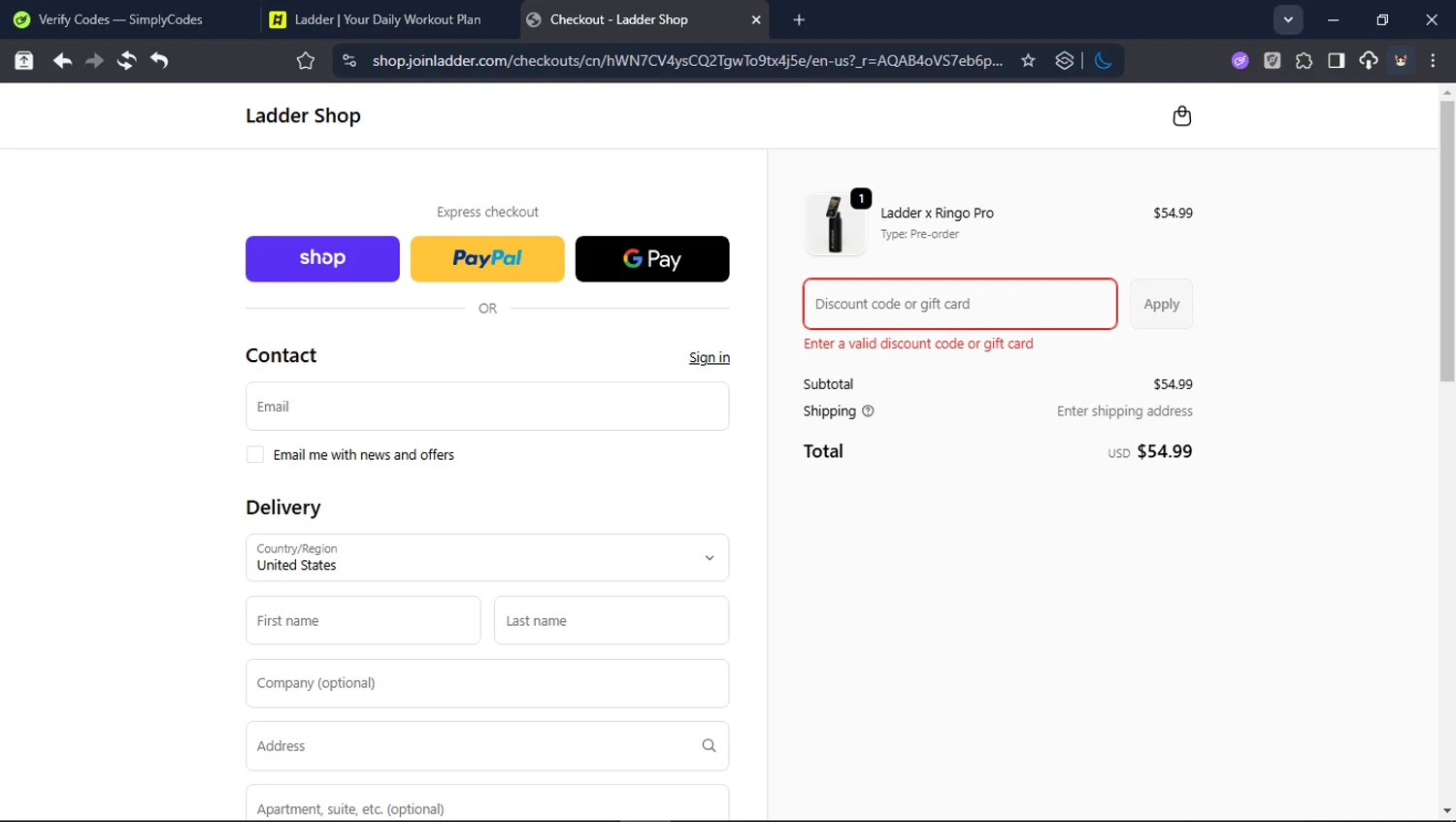Click the browser URL address text
1456x822 pixels.
(x=687, y=61)
